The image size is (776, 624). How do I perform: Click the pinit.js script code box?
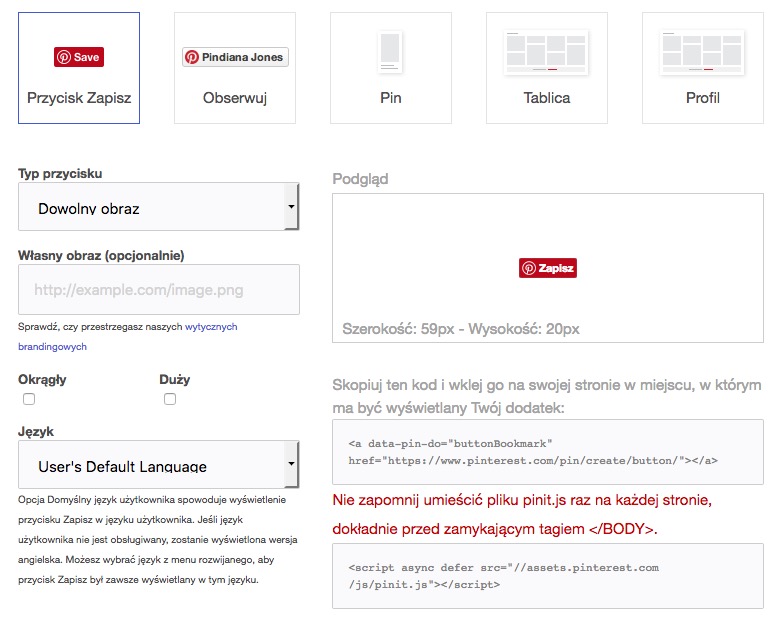coord(547,576)
